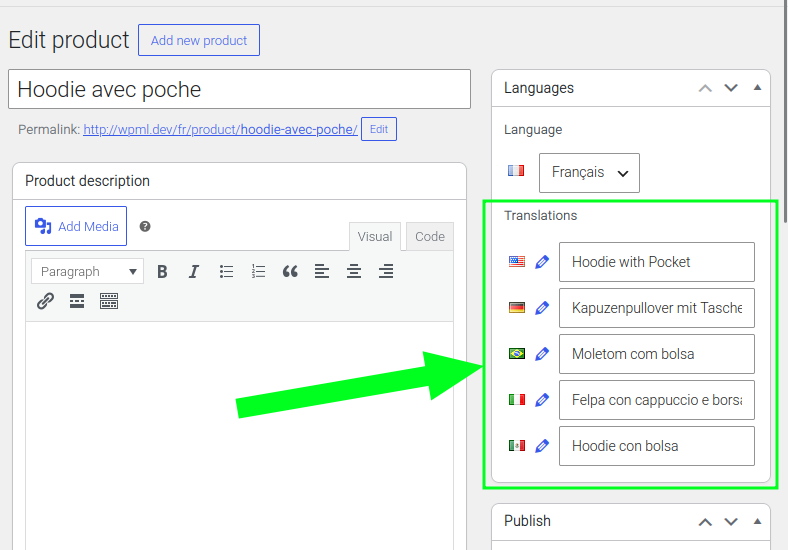Click inside the product description editor
788x550 pixels.
(239, 435)
